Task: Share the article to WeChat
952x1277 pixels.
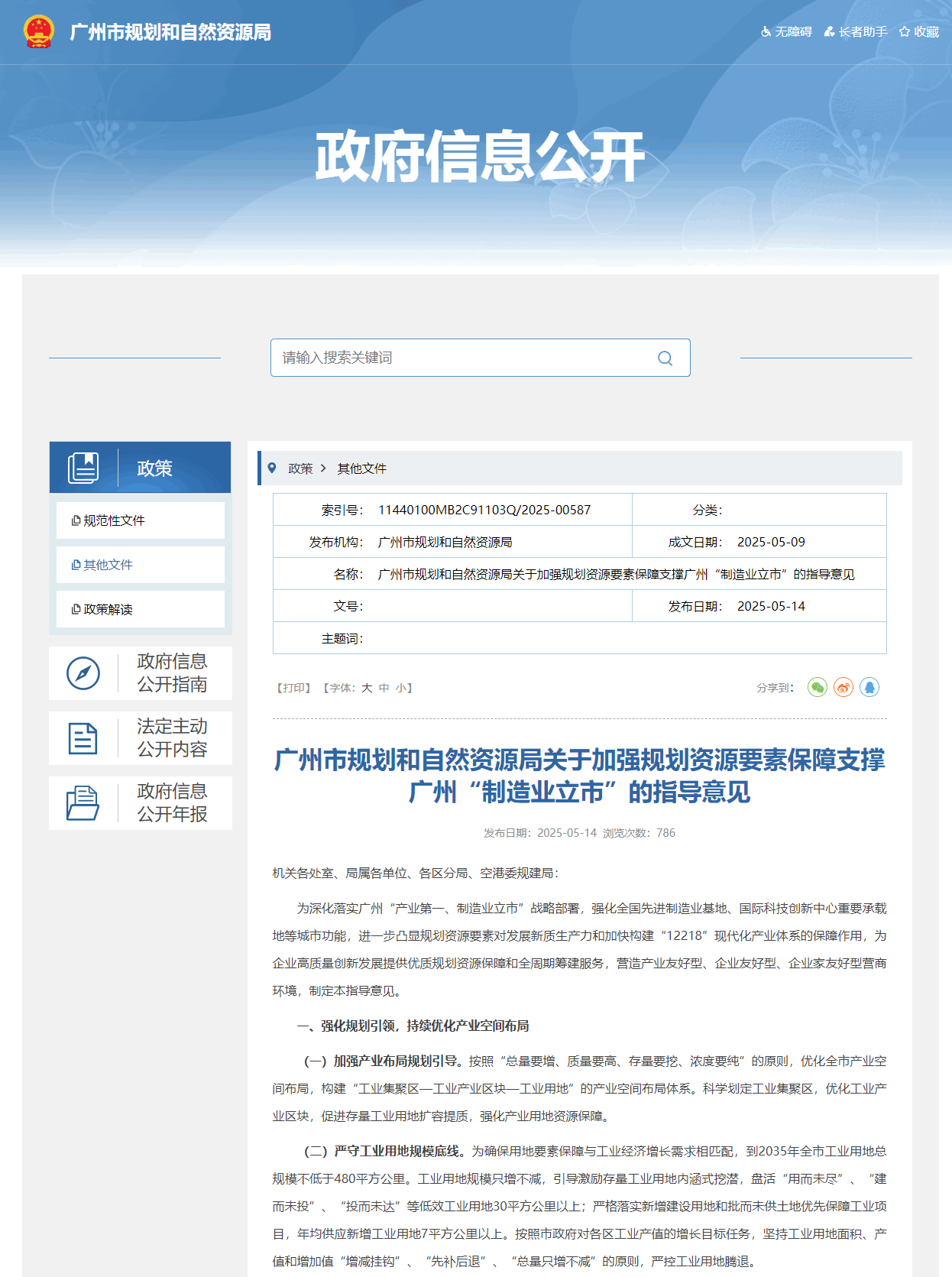Action: 818,688
